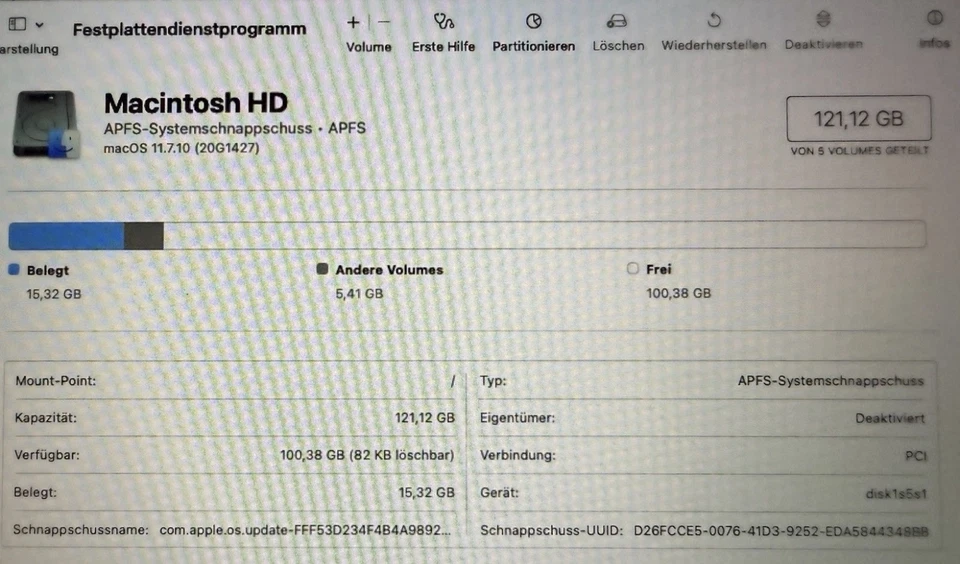Run Erste Hilfe stethoscope icon
This screenshot has height=564, width=960.
443,22
